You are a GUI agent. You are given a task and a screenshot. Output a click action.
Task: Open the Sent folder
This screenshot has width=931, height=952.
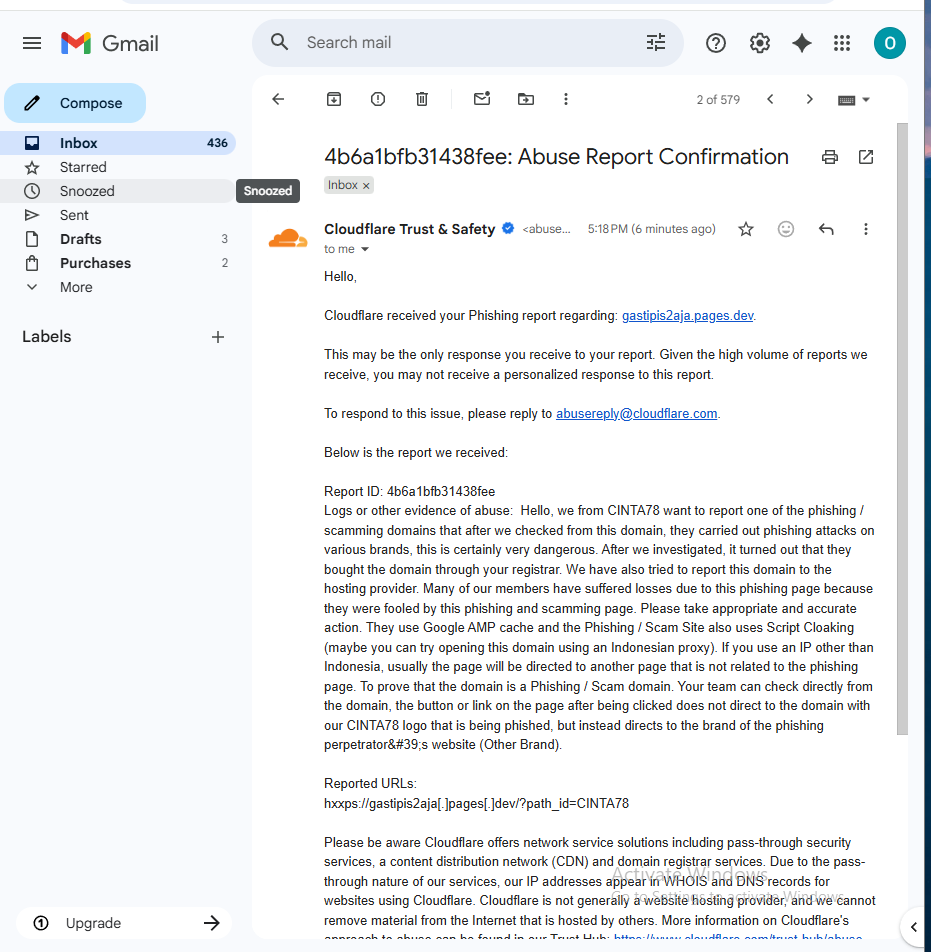[x=118, y=215]
